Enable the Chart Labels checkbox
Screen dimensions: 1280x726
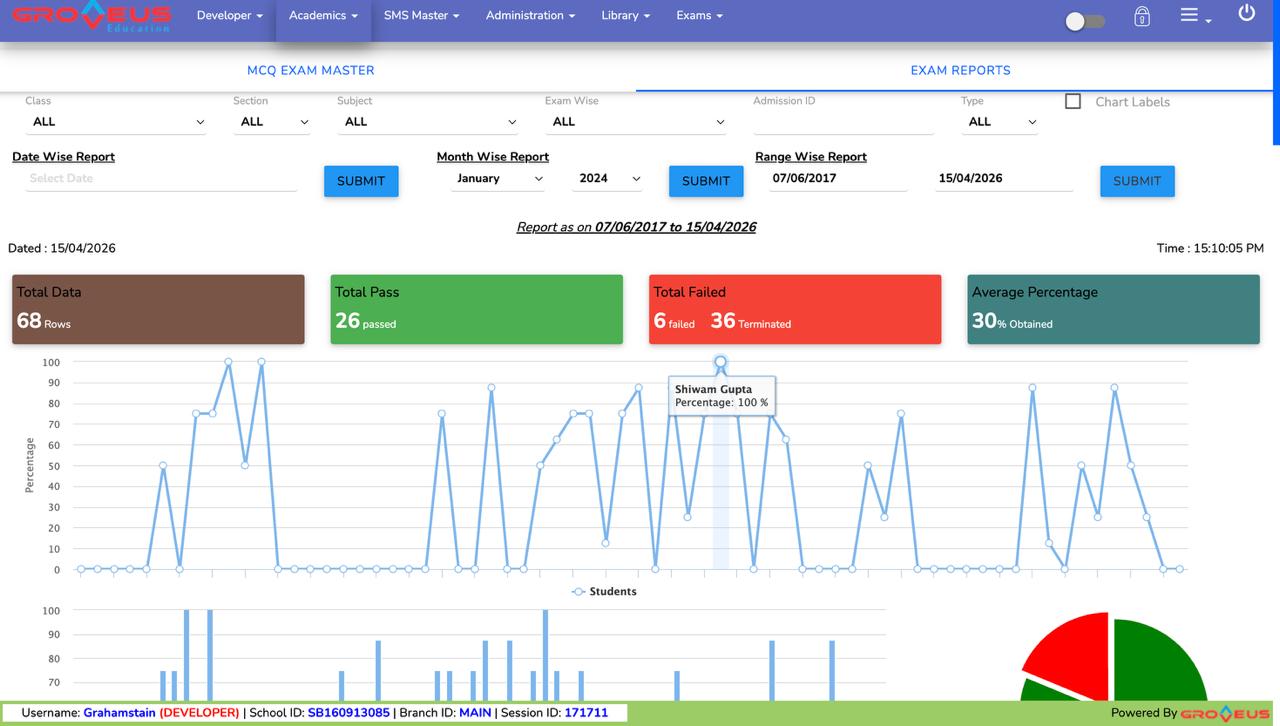pos(1073,101)
